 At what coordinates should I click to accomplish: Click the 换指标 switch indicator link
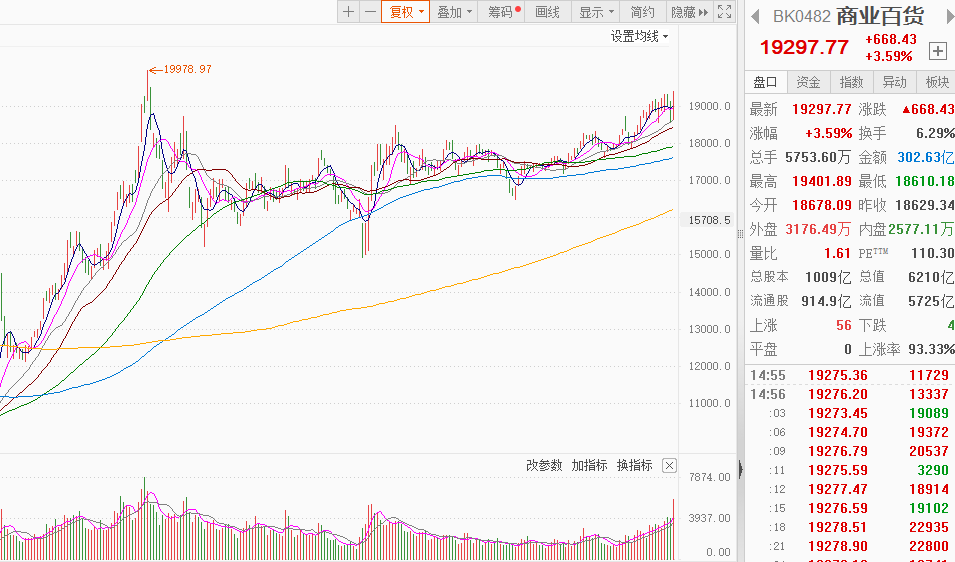634,466
